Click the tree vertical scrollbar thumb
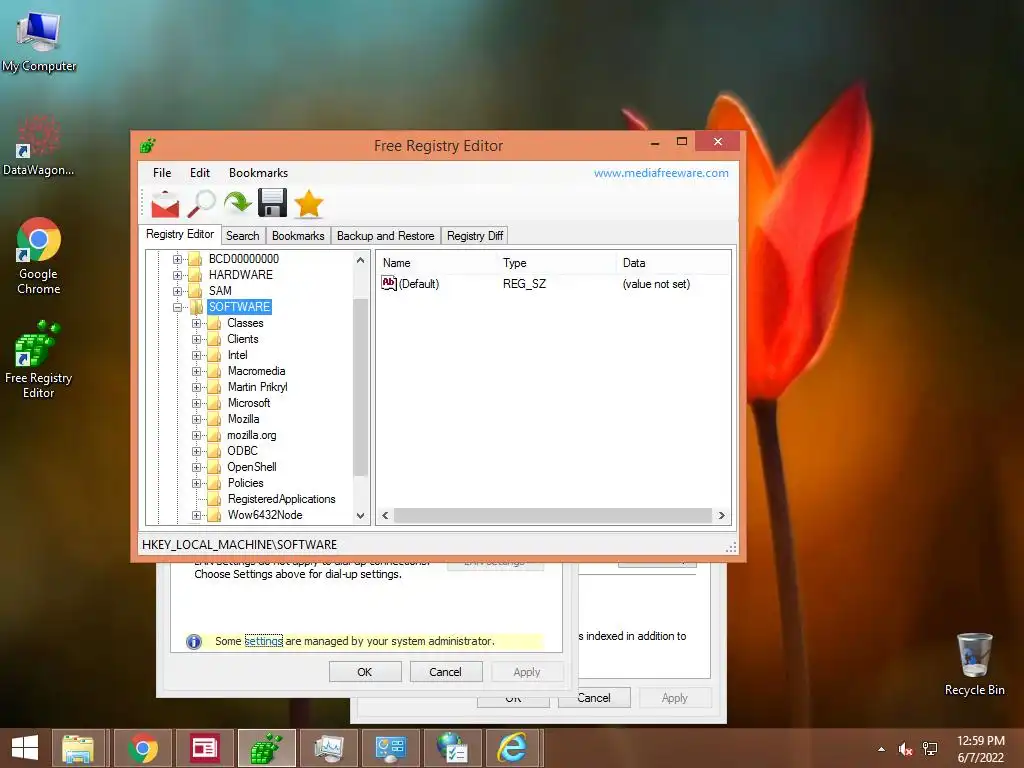Screen dimensions: 1024x768 (360, 387)
